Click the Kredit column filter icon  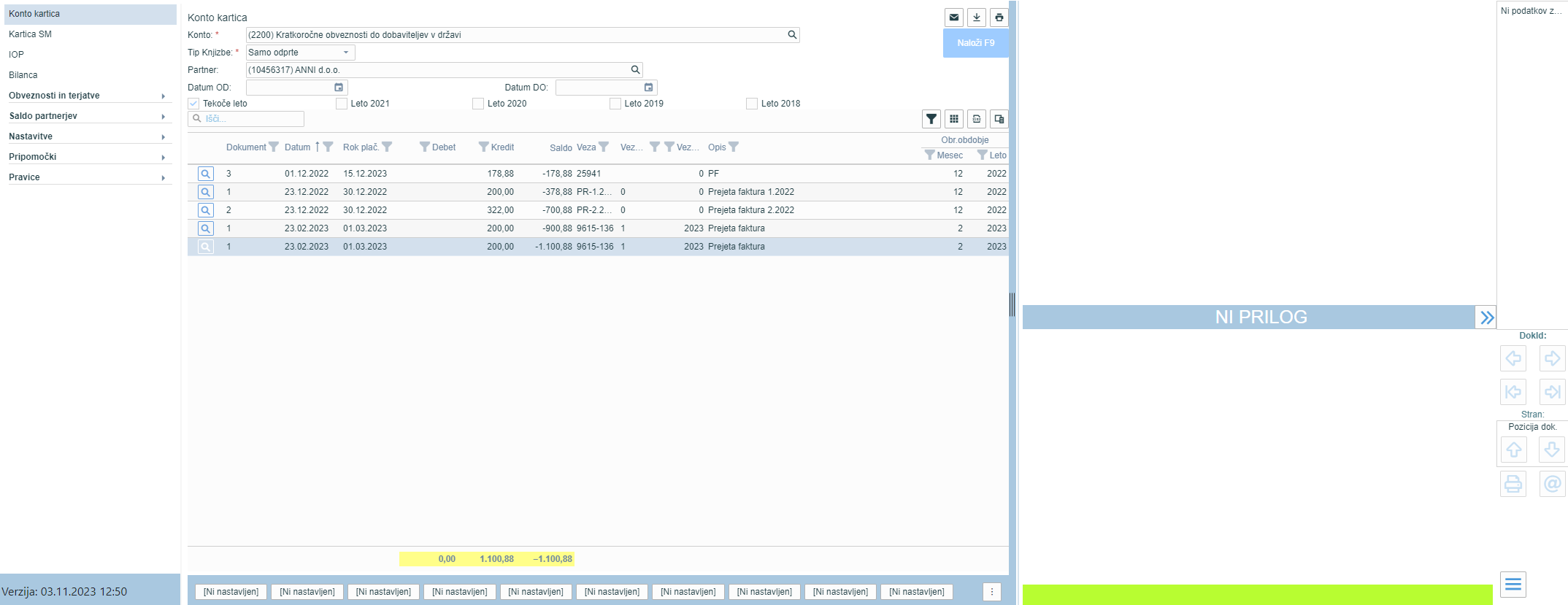483,147
